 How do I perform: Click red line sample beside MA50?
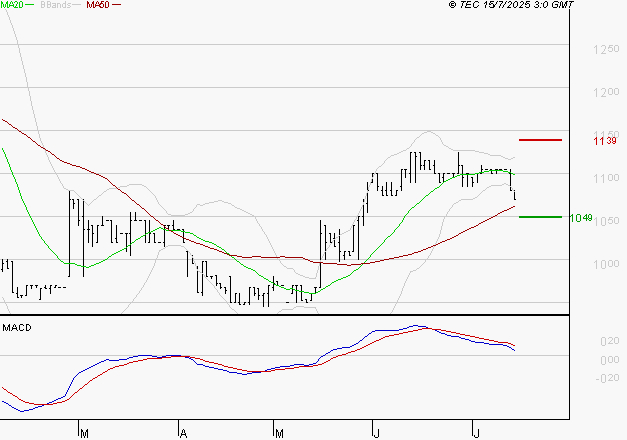pos(117,6)
